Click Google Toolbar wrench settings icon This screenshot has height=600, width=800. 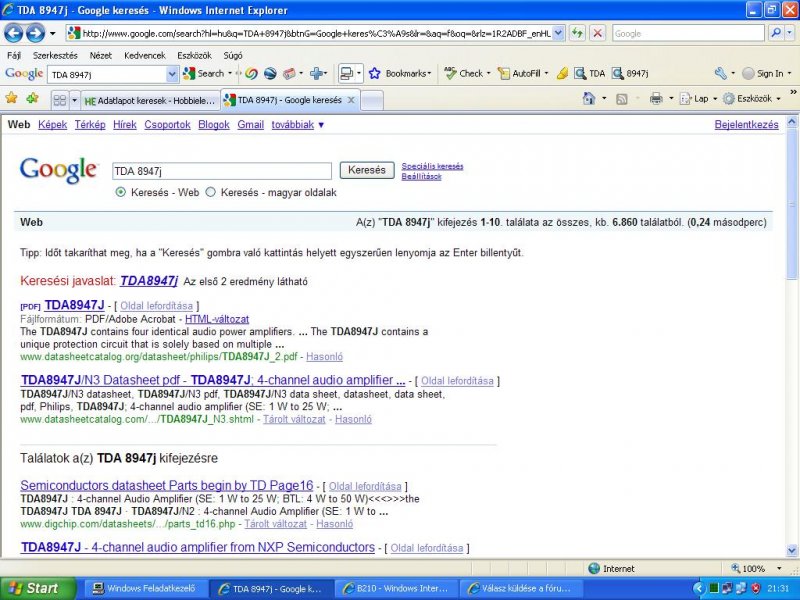(x=720, y=73)
